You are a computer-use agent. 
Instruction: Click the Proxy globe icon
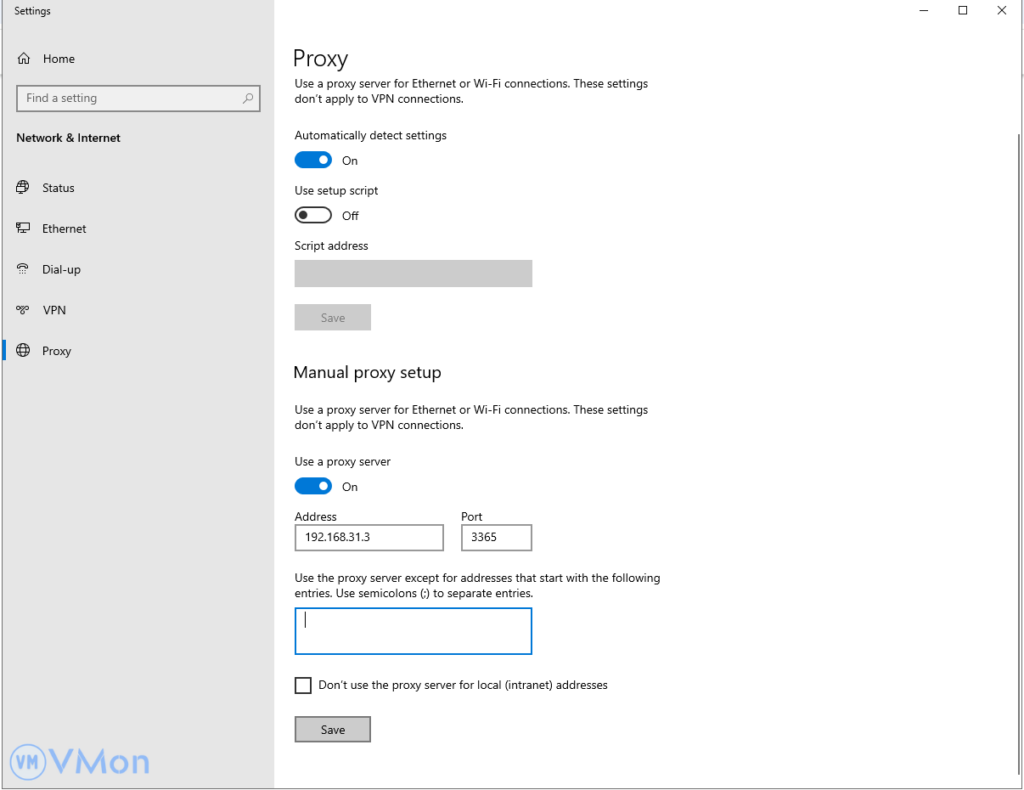point(23,351)
